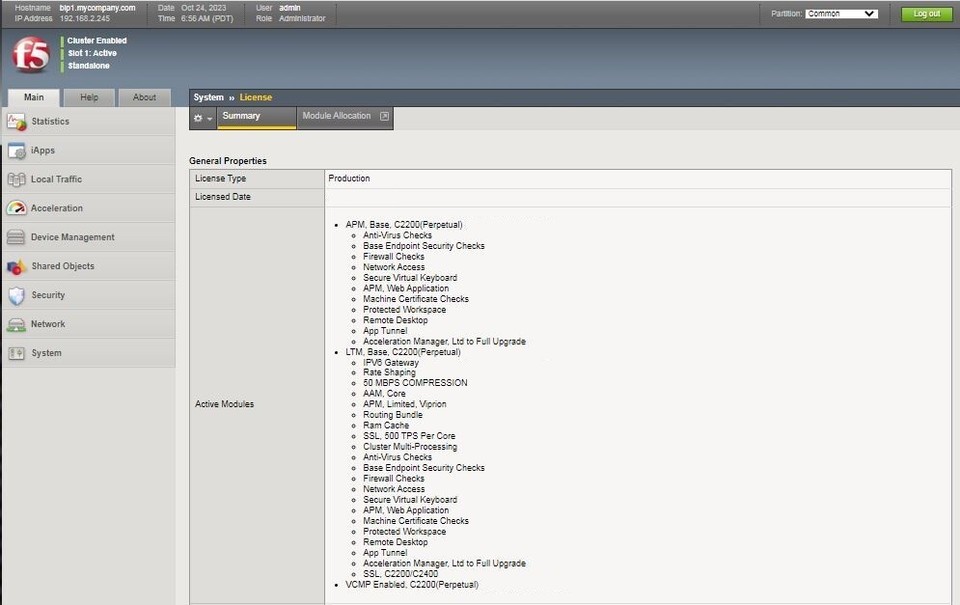
Task: Select the Summary tab
Action: coord(257,118)
